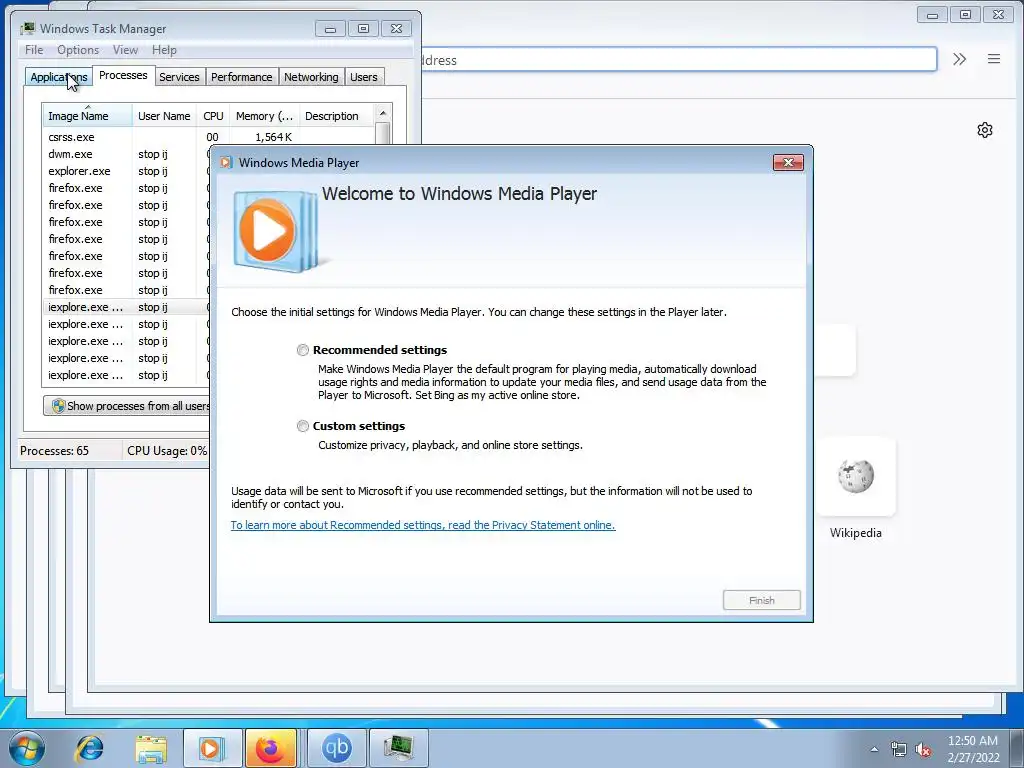
Task: Open the View menu in Task Manager
Action: point(125,50)
